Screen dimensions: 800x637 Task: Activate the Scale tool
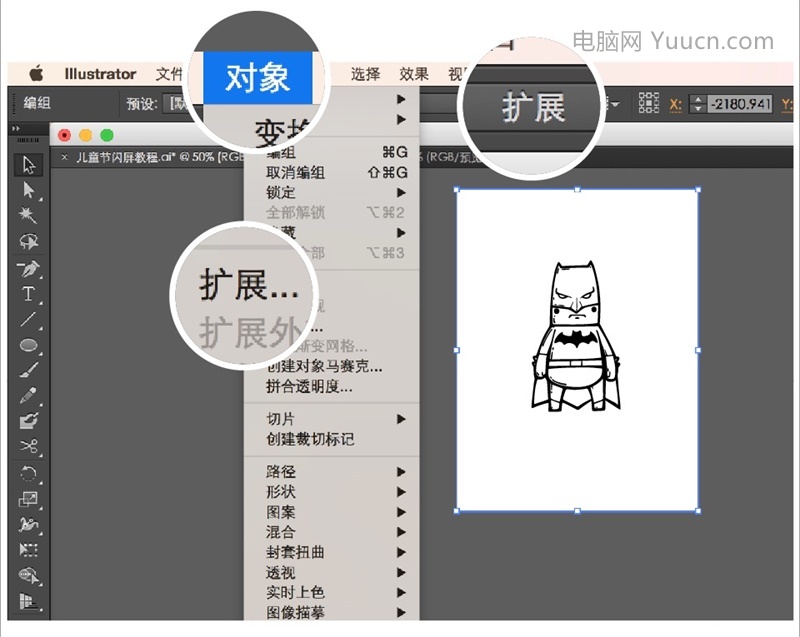(29, 499)
